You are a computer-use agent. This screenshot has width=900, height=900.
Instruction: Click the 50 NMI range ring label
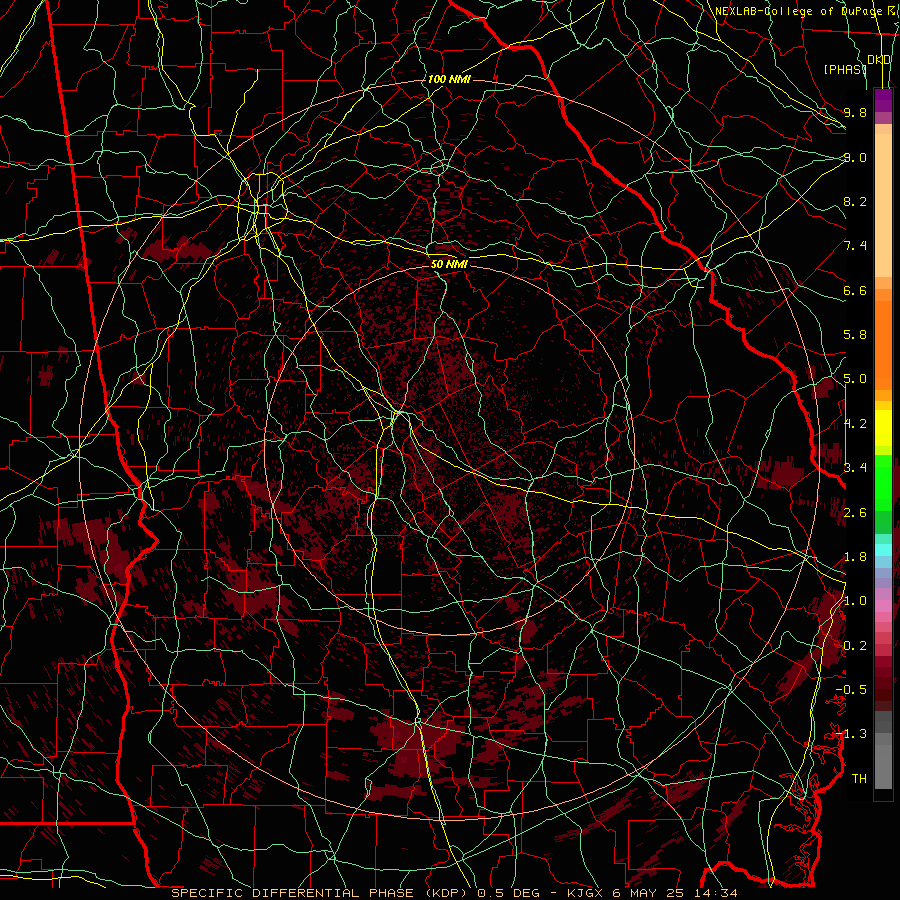tap(449, 264)
